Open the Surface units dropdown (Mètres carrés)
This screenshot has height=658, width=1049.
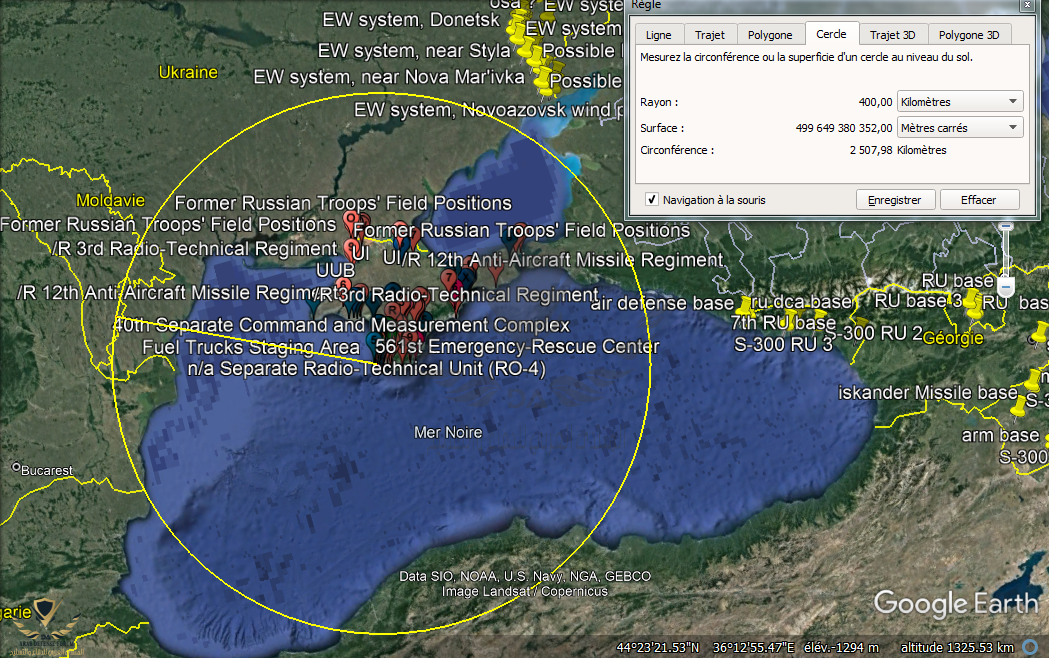[960, 128]
